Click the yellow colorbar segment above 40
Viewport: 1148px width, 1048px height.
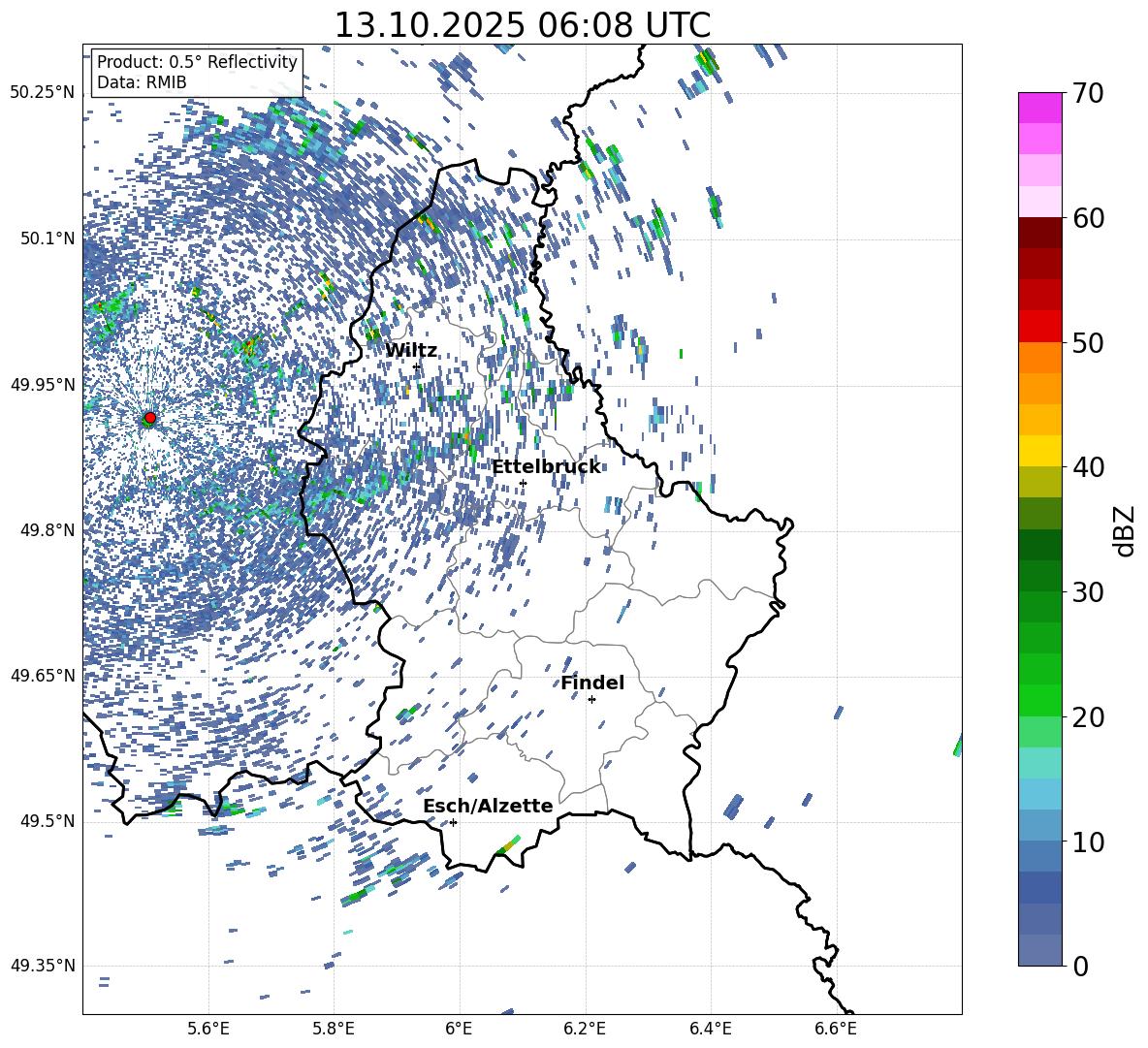1040,450
